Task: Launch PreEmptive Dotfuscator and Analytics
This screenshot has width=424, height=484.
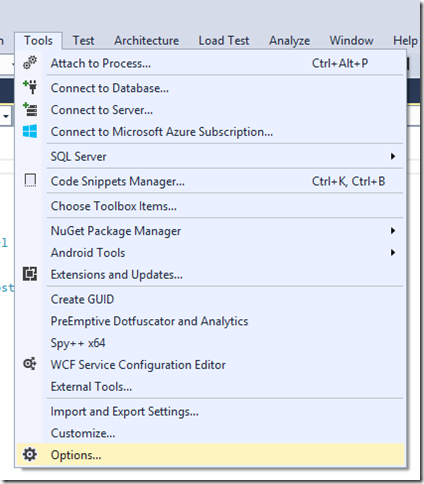Action: click(210, 321)
